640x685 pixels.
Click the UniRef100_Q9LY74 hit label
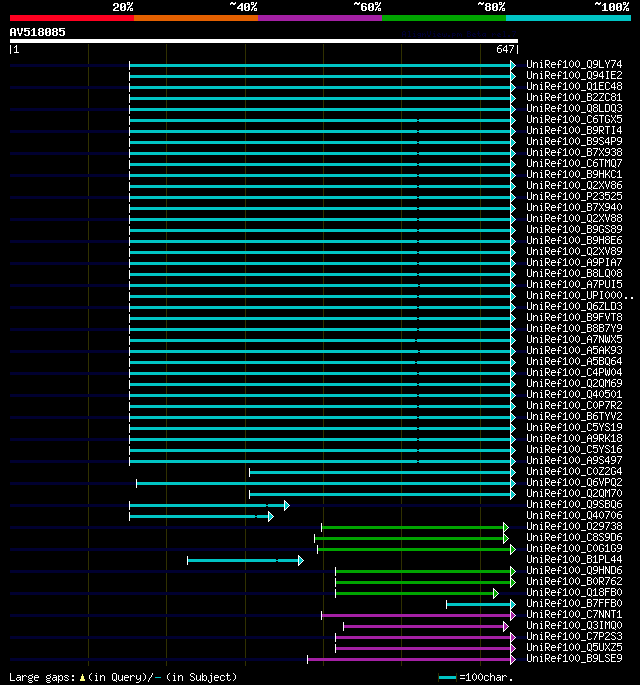(x=574, y=64)
